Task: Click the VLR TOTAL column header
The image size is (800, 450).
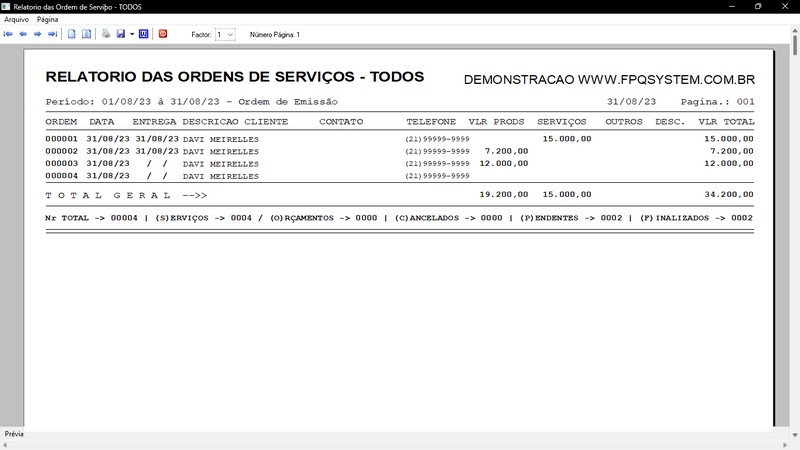Action: click(727, 122)
